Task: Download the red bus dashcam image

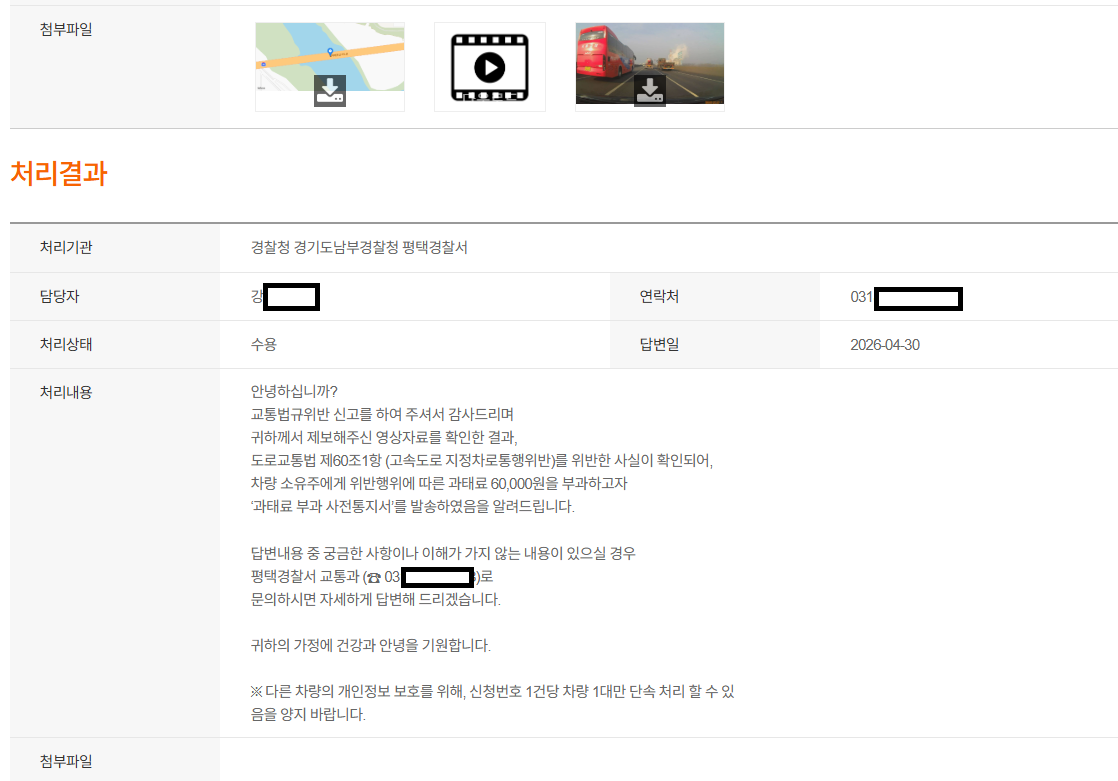Action: 650,92
